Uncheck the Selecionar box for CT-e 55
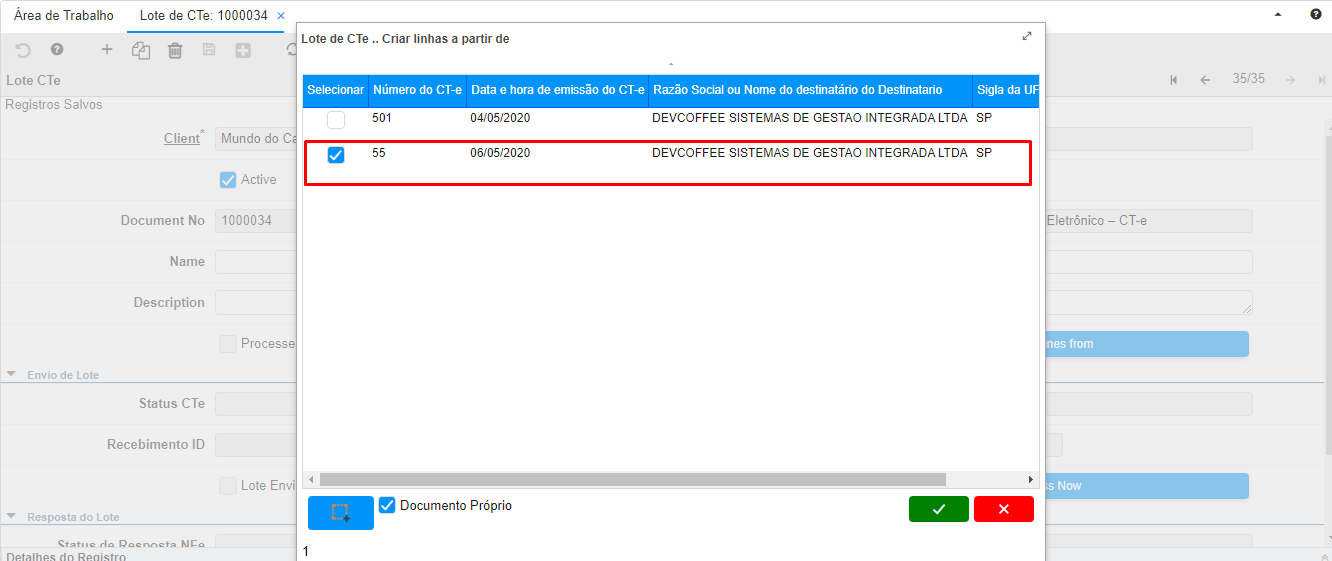The width and height of the screenshot is (1332, 561). coord(336,155)
